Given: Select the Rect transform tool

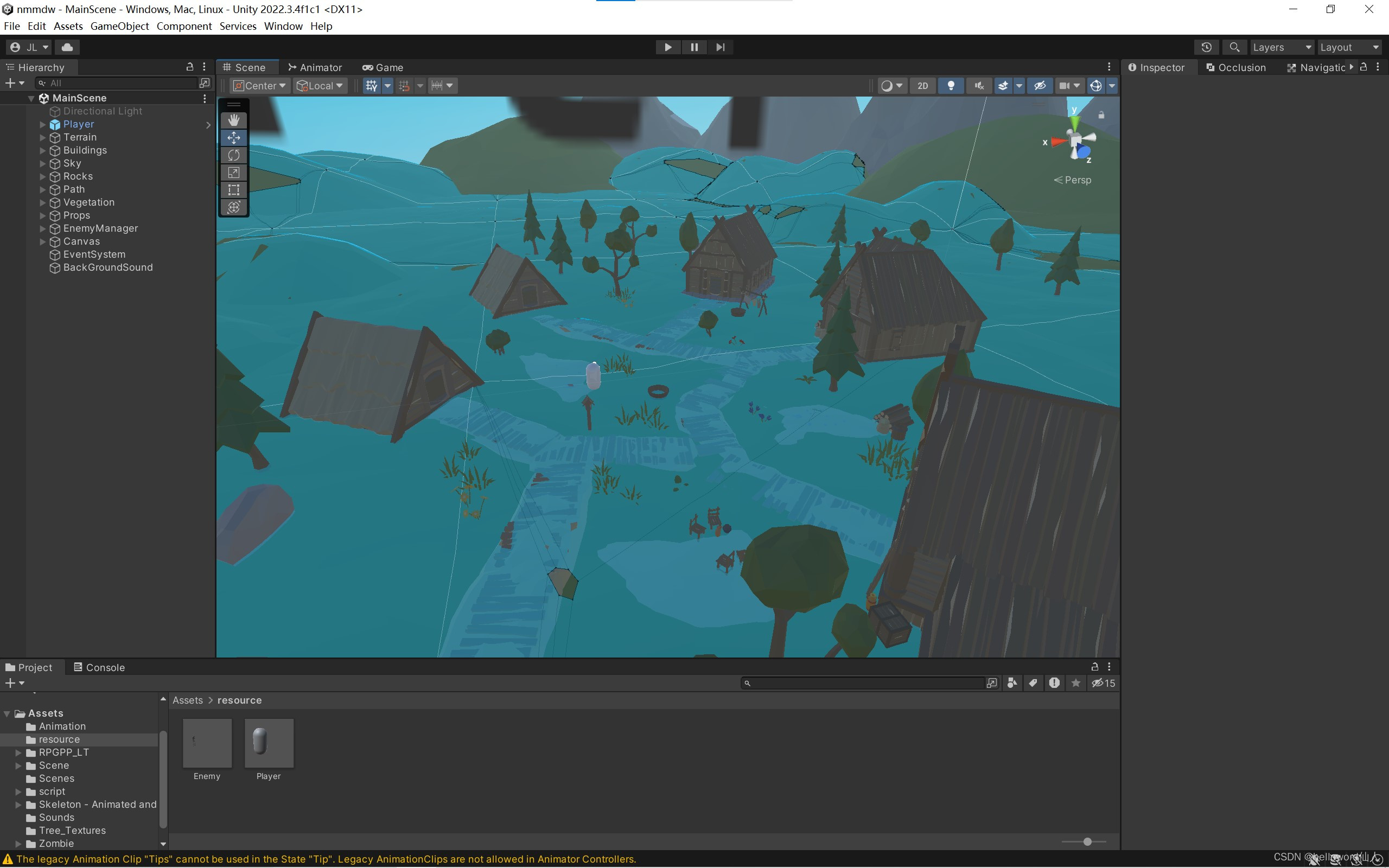Looking at the screenshot, I should click(x=234, y=189).
